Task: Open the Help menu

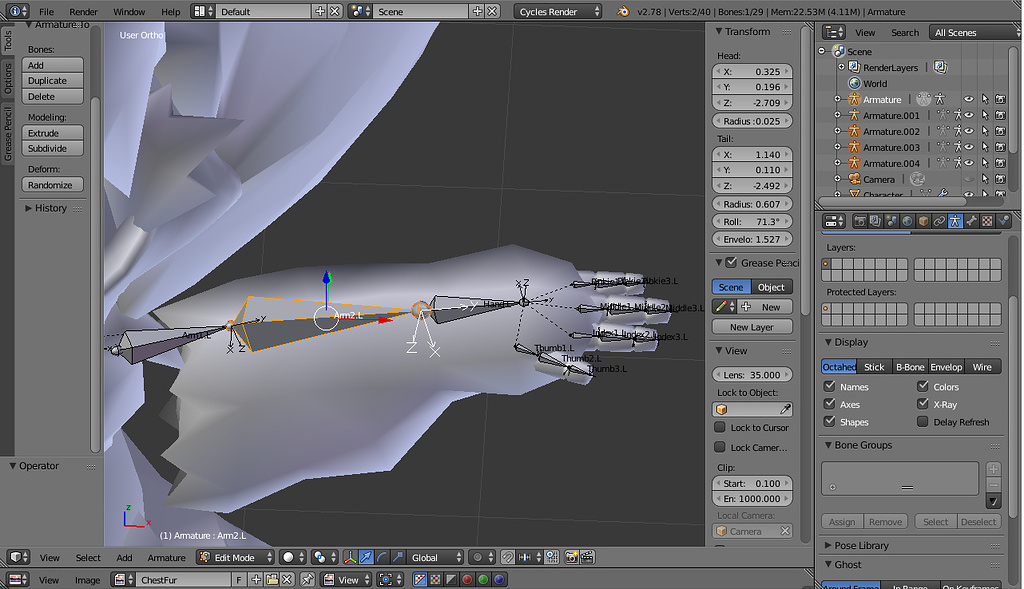Action: coord(170,12)
